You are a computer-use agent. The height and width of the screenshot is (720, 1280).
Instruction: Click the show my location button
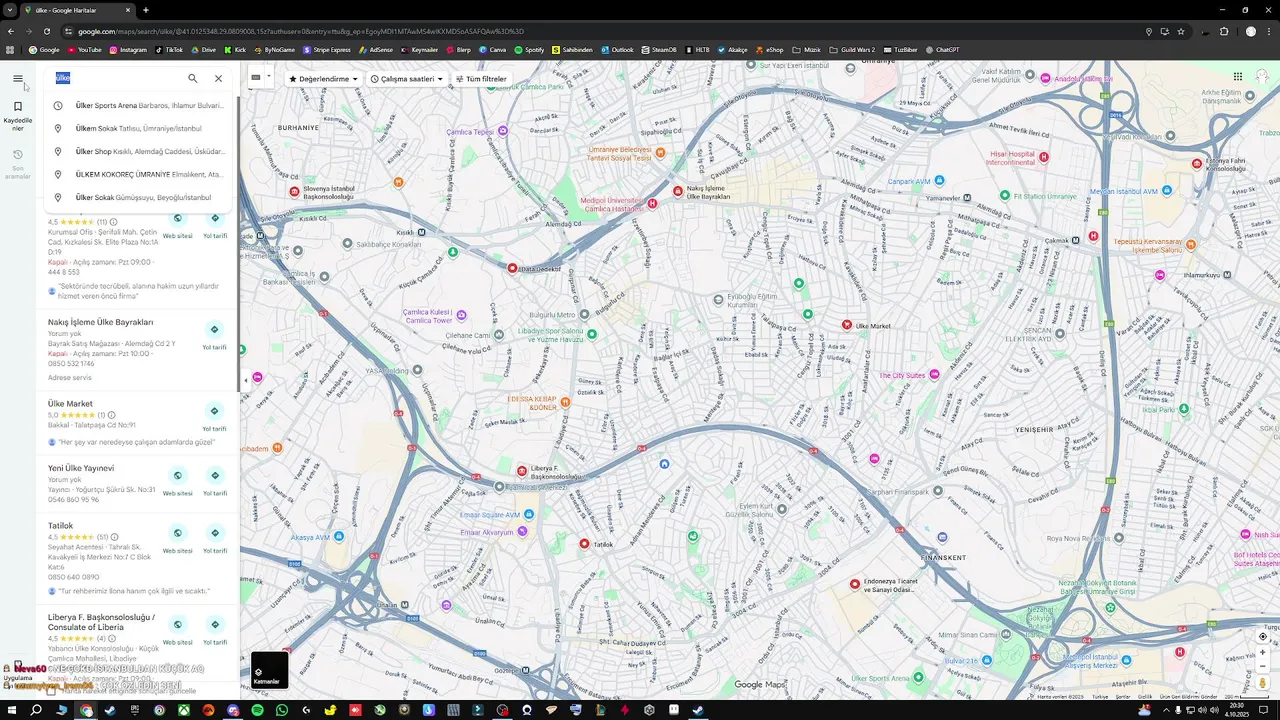point(1263,636)
